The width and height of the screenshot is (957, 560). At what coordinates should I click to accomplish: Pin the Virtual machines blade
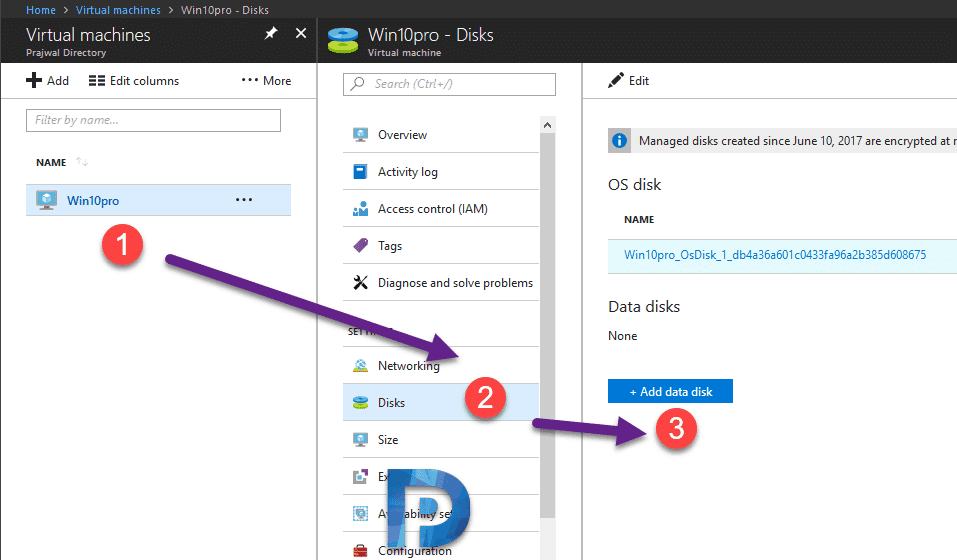271,34
